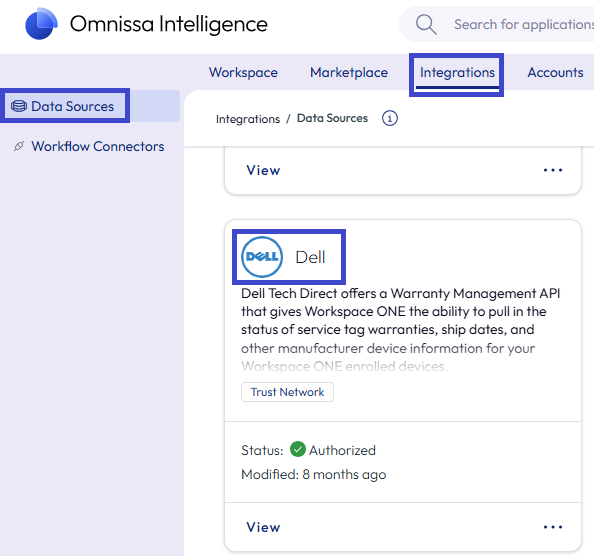The image size is (594, 556).
Task: Click the green Authorized checkmark icon
Action: [298, 449]
